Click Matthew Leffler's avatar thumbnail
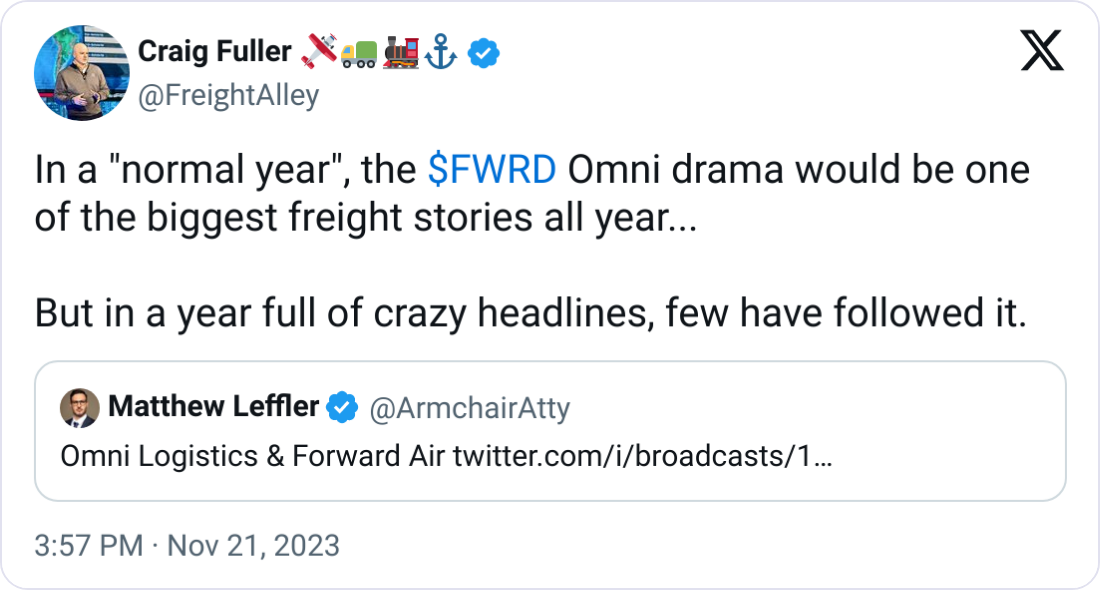1100x590 pixels. pyautogui.click(x=79, y=408)
